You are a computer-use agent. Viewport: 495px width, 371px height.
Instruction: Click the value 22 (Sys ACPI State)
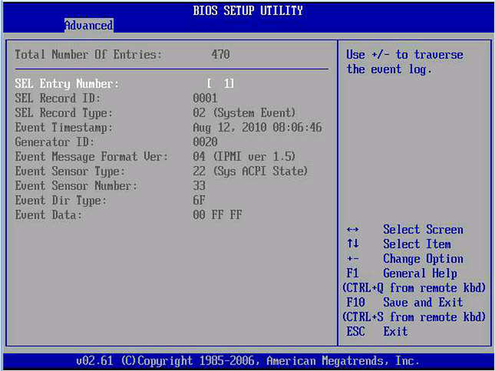(250, 171)
